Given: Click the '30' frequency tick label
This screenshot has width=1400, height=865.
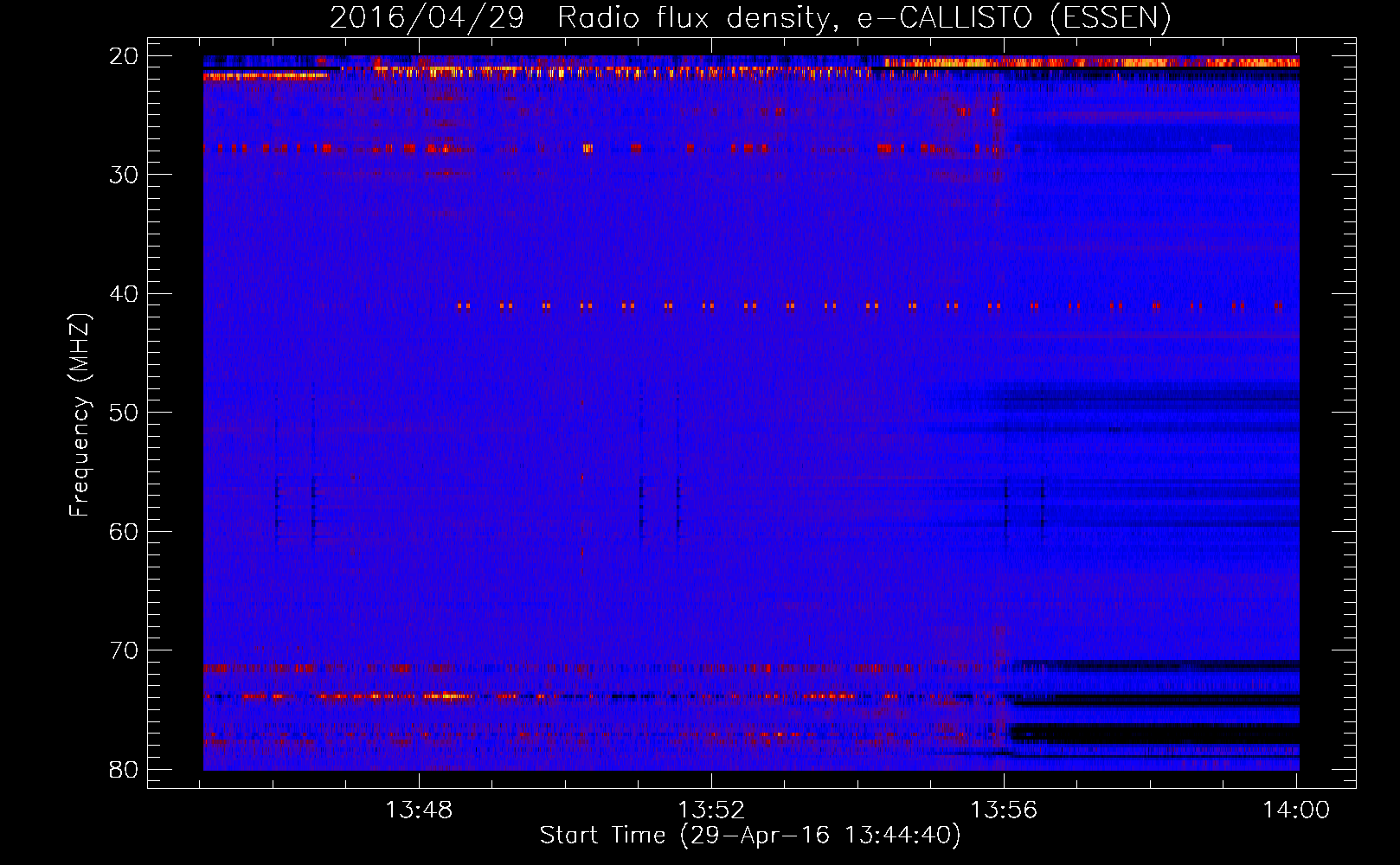Looking at the screenshot, I should [x=124, y=175].
